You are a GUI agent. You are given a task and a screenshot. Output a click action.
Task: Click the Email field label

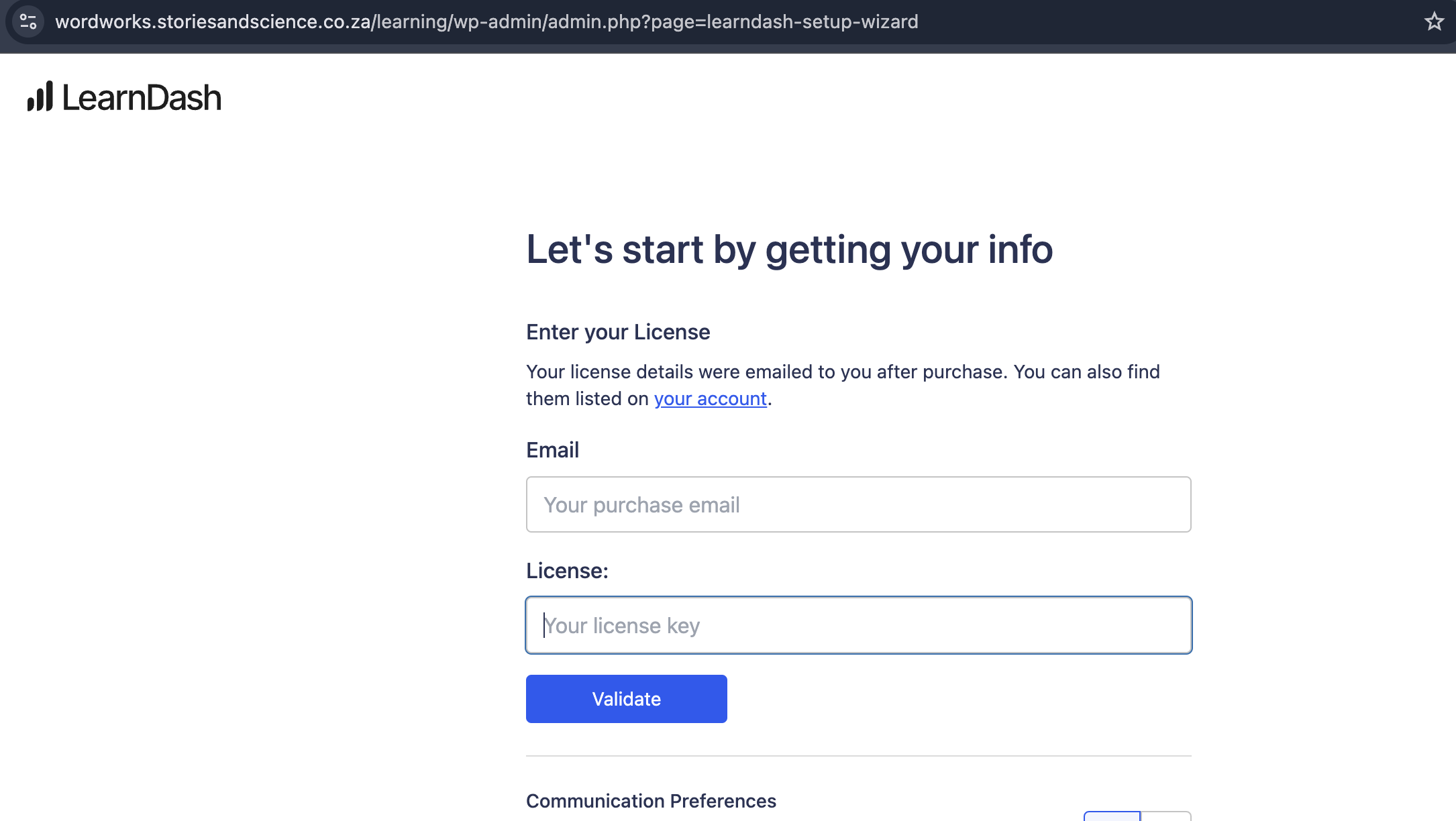click(552, 450)
